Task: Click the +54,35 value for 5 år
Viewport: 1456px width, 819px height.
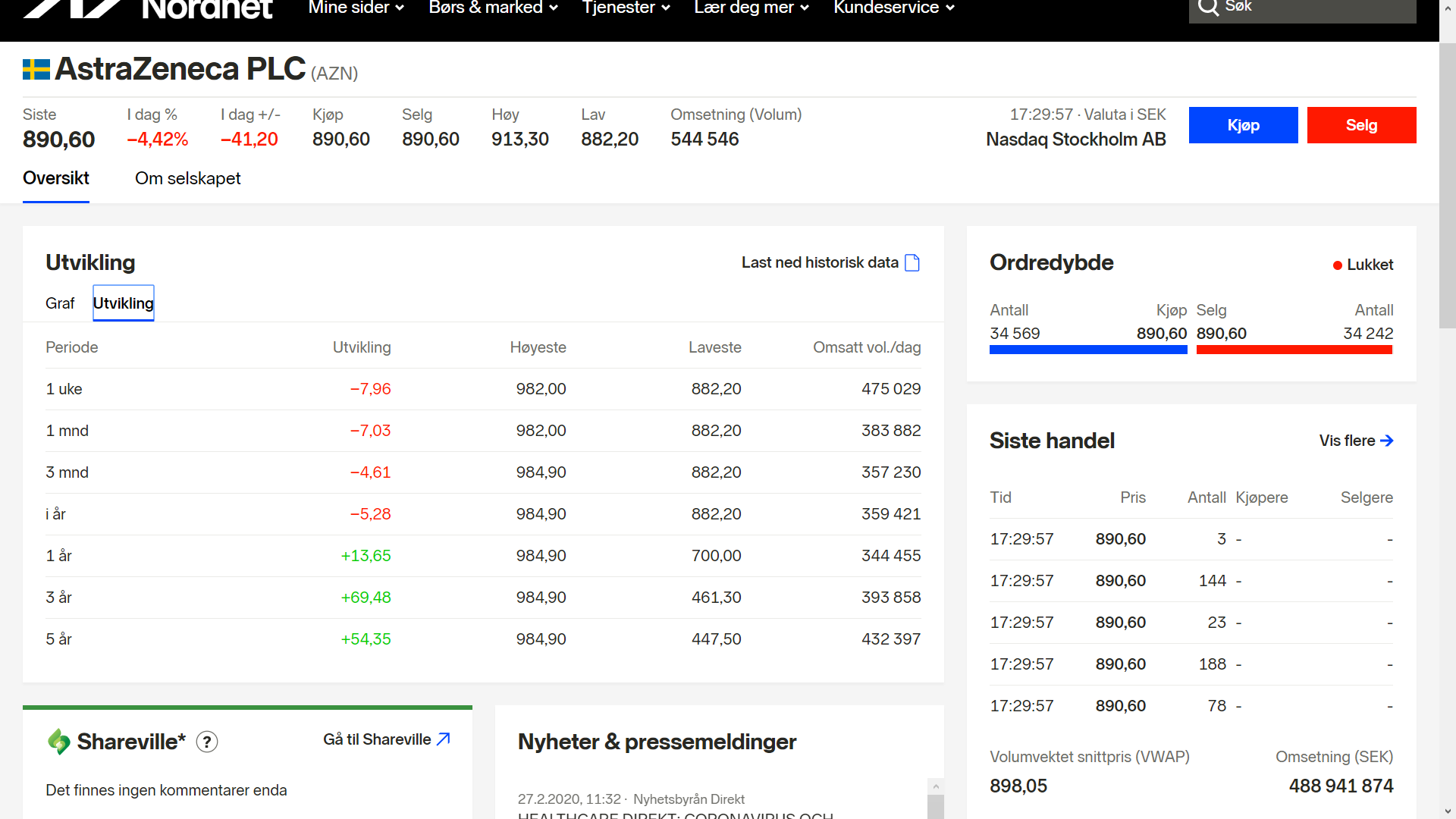Action: click(x=366, y=639)
